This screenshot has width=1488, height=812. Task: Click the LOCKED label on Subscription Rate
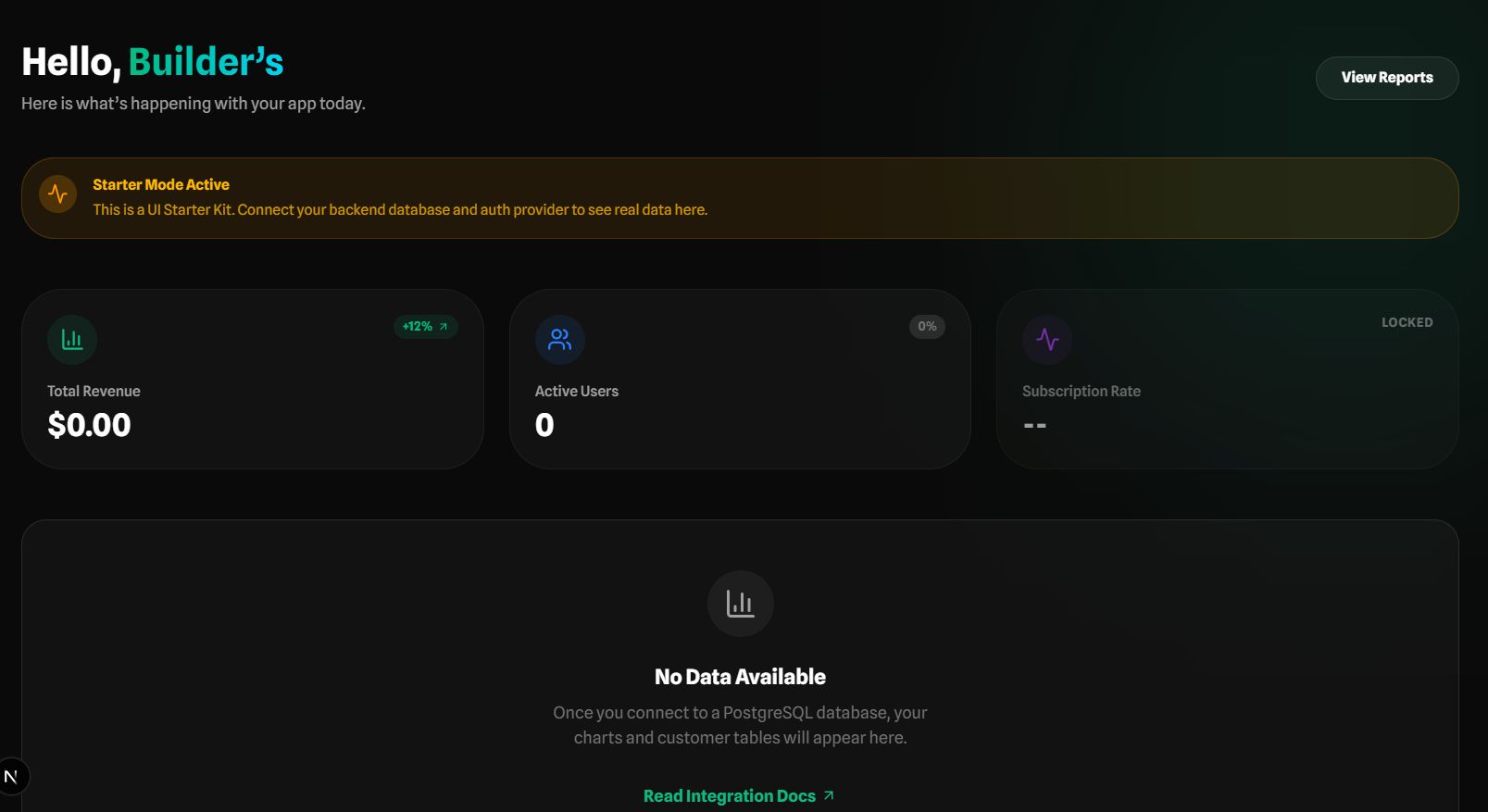tap(1407, 322)
